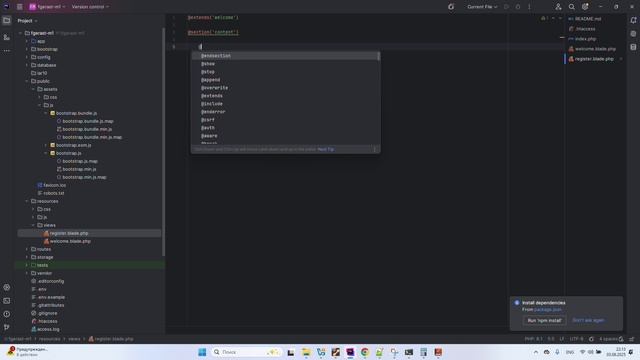Expand the vendor folder

pos(27,273)
